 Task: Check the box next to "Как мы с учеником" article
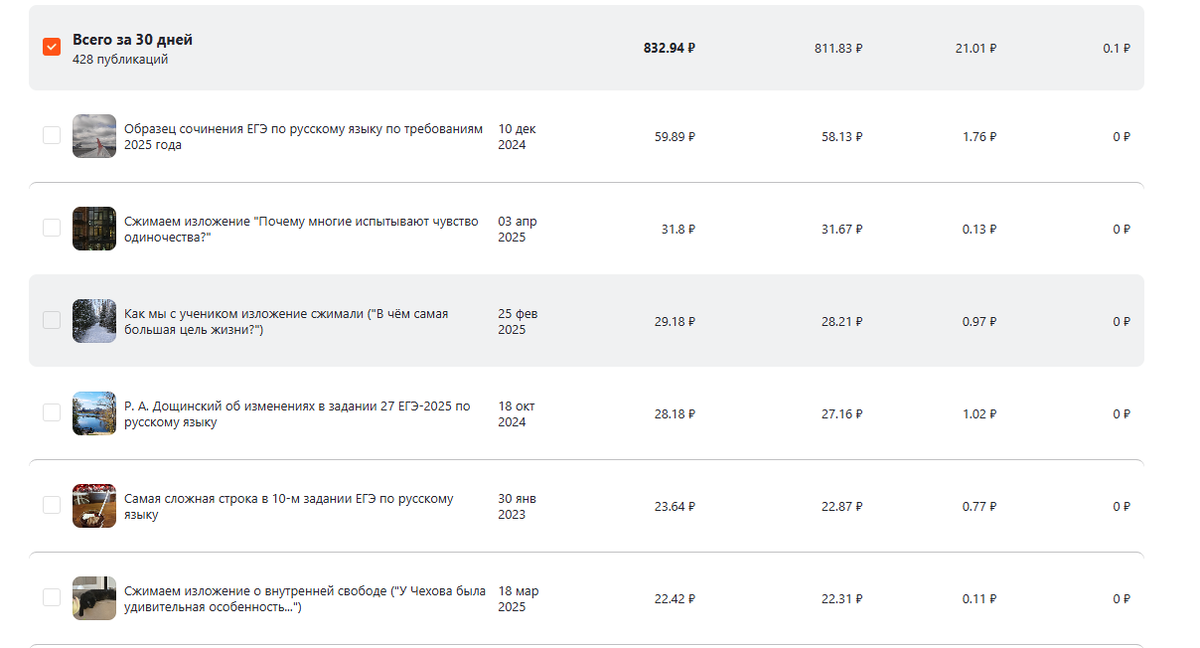[51, 321]
